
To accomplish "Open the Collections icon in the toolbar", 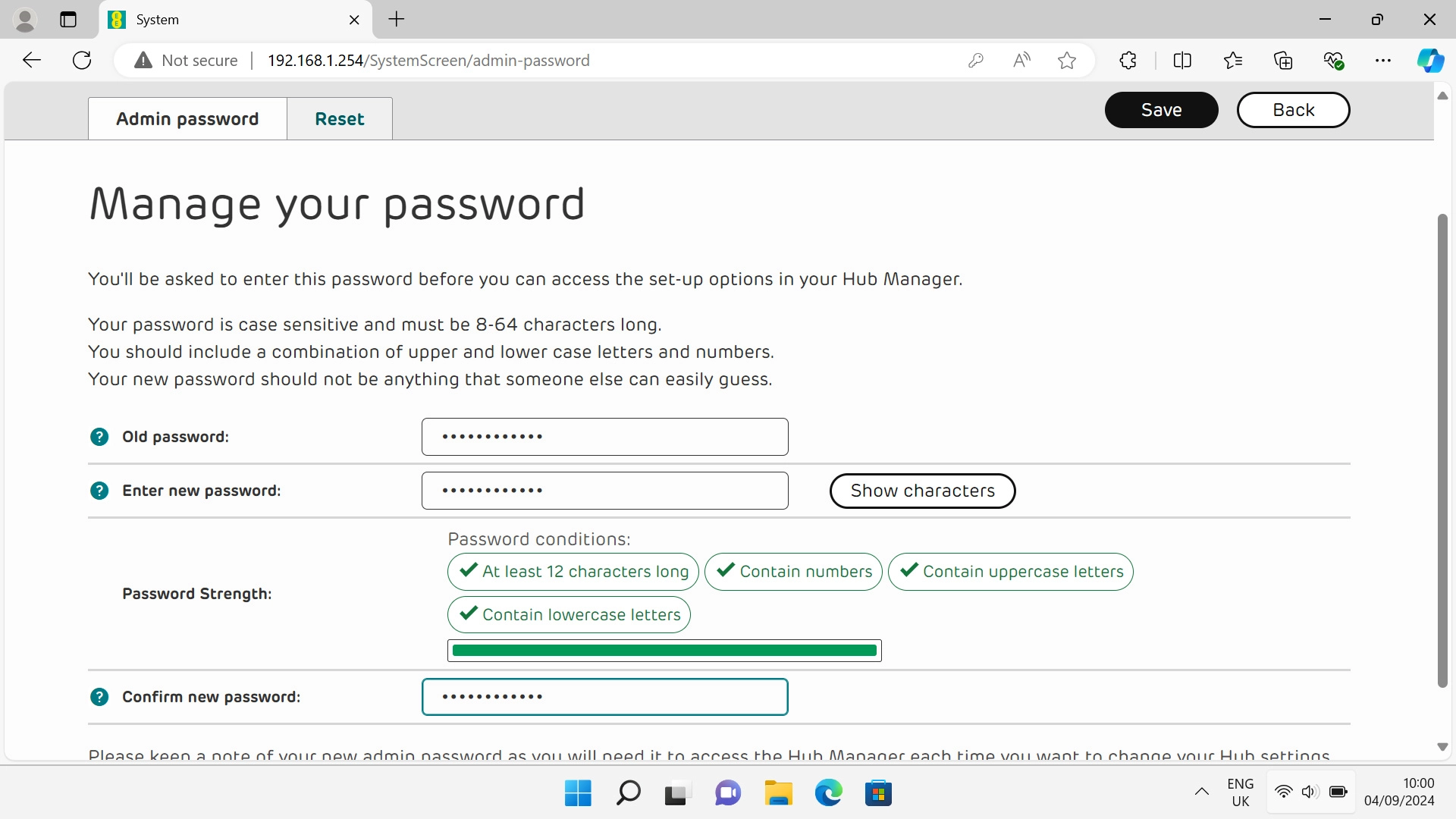I will (x=1283, y=61).
